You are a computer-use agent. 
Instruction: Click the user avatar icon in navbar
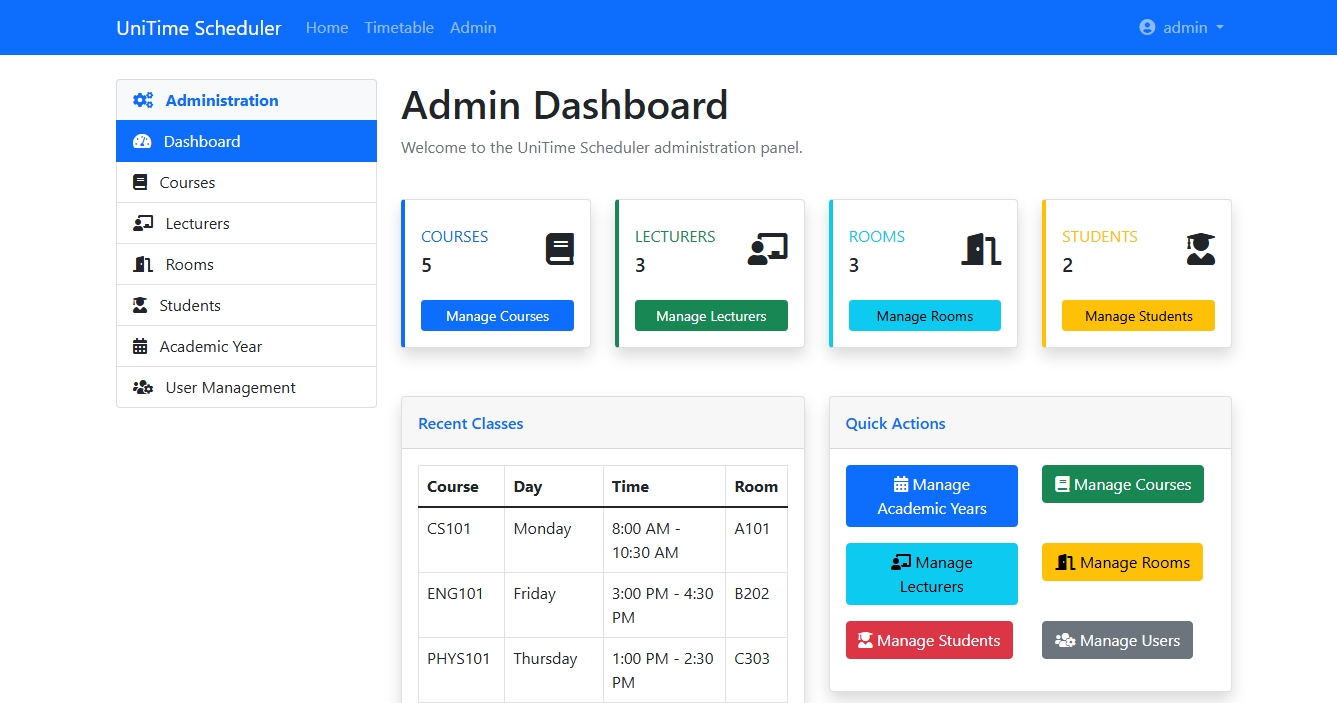(x=1146, y=27)
